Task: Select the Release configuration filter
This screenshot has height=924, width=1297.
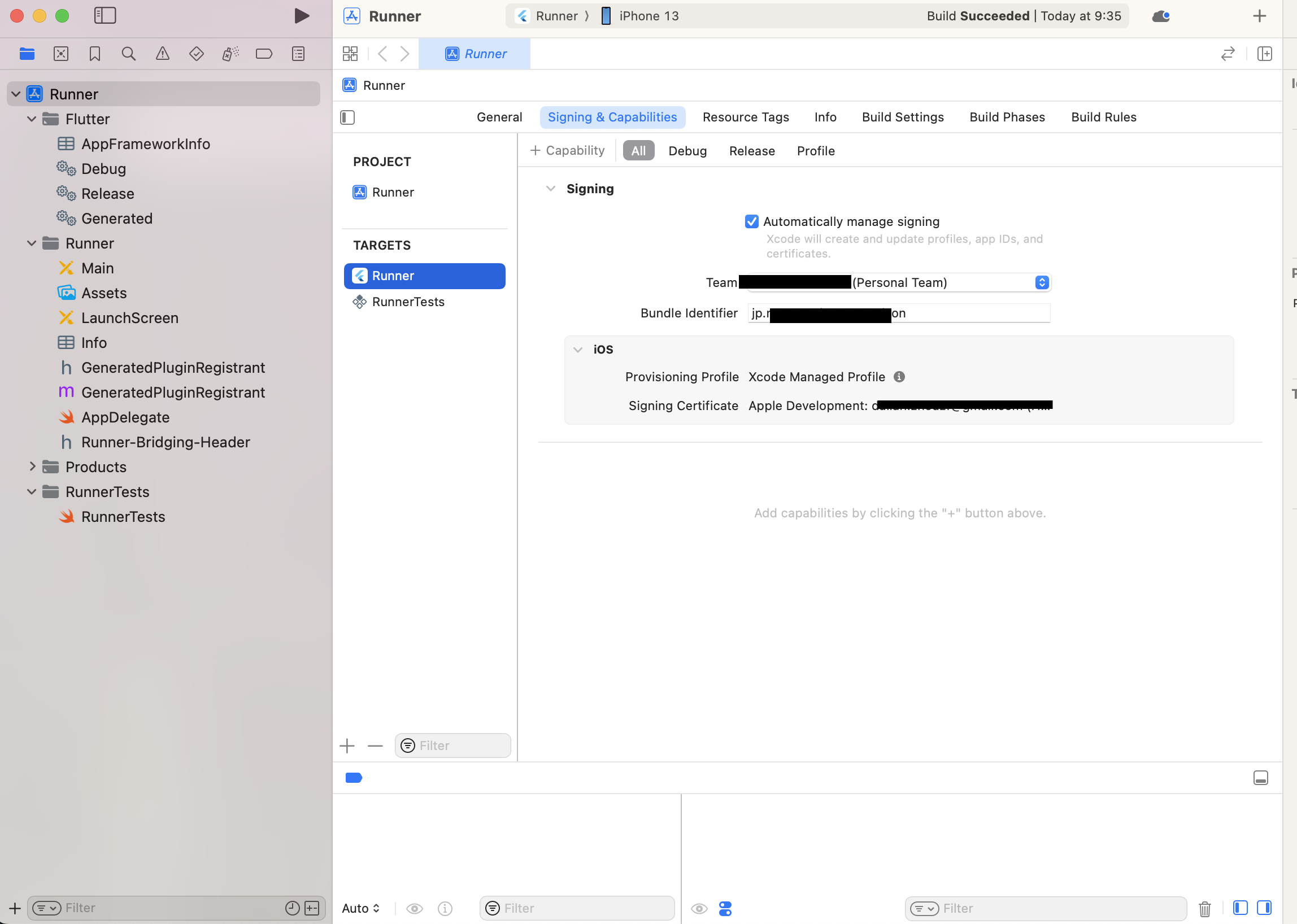Action: pos(752,151)
